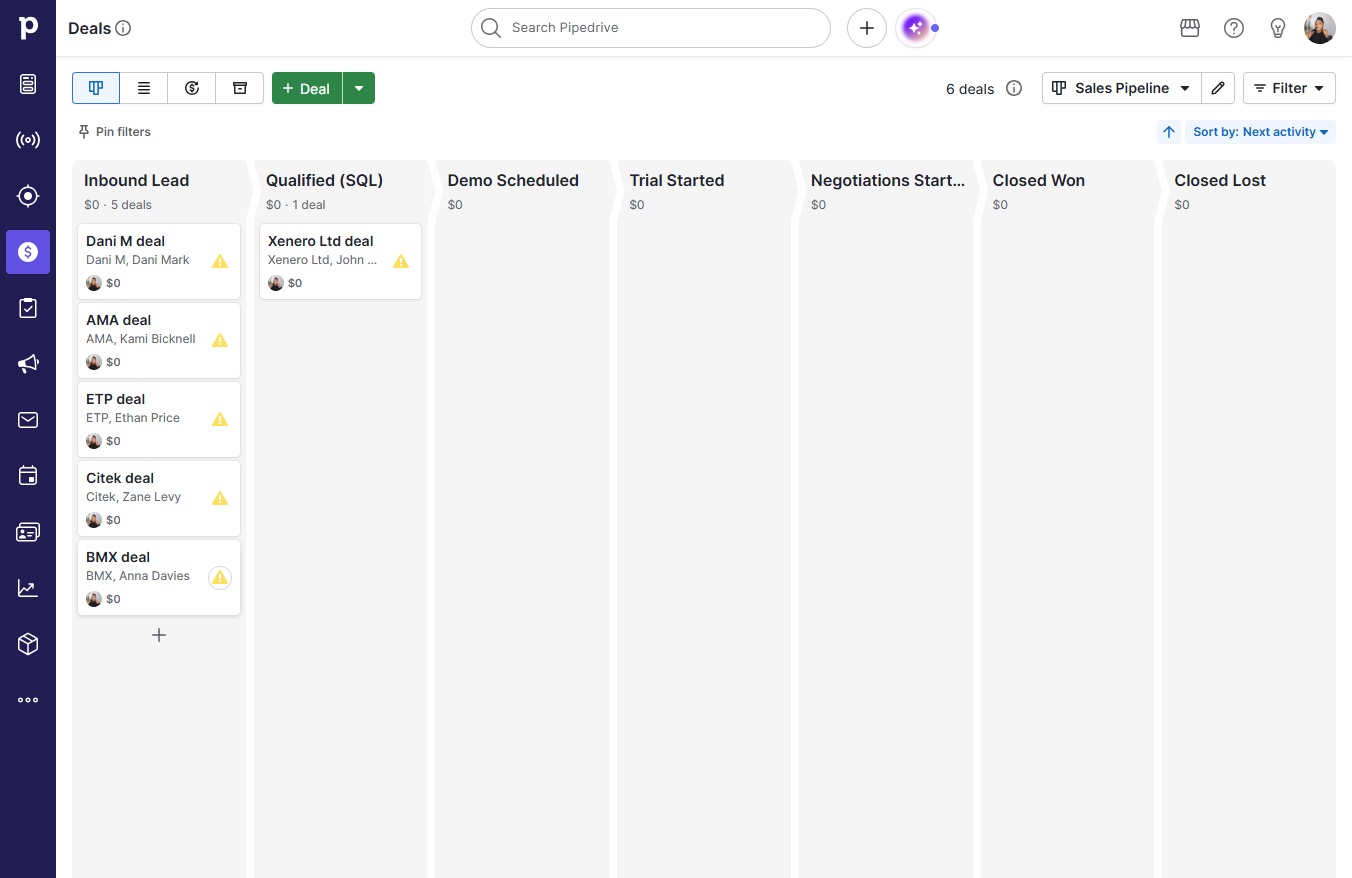The width and height of the screenshot is (1352, 878).
Task: Open the user profile avatar menu
Action: click(x=1320, y=28)
